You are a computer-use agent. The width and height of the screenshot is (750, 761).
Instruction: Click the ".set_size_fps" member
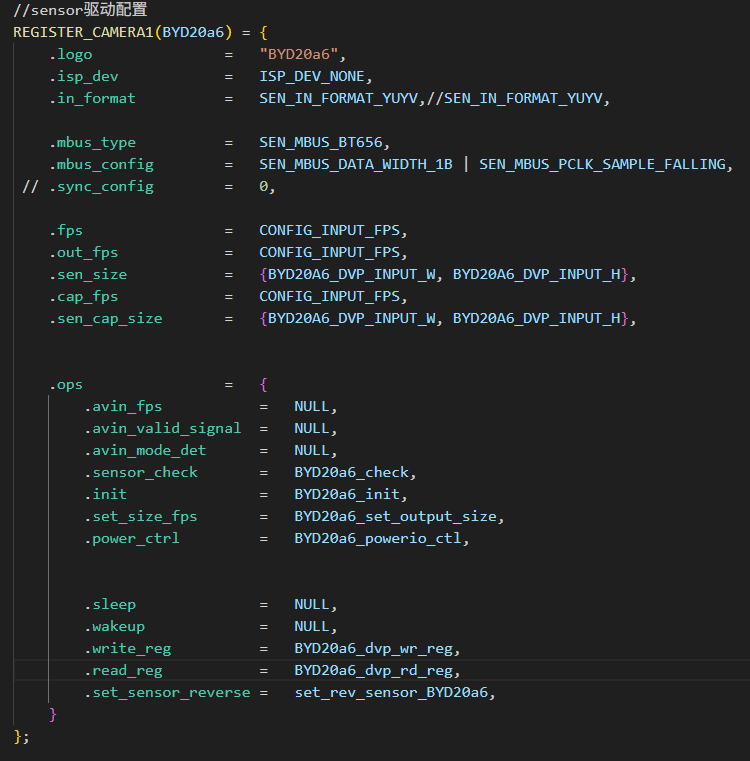(140, 517)
